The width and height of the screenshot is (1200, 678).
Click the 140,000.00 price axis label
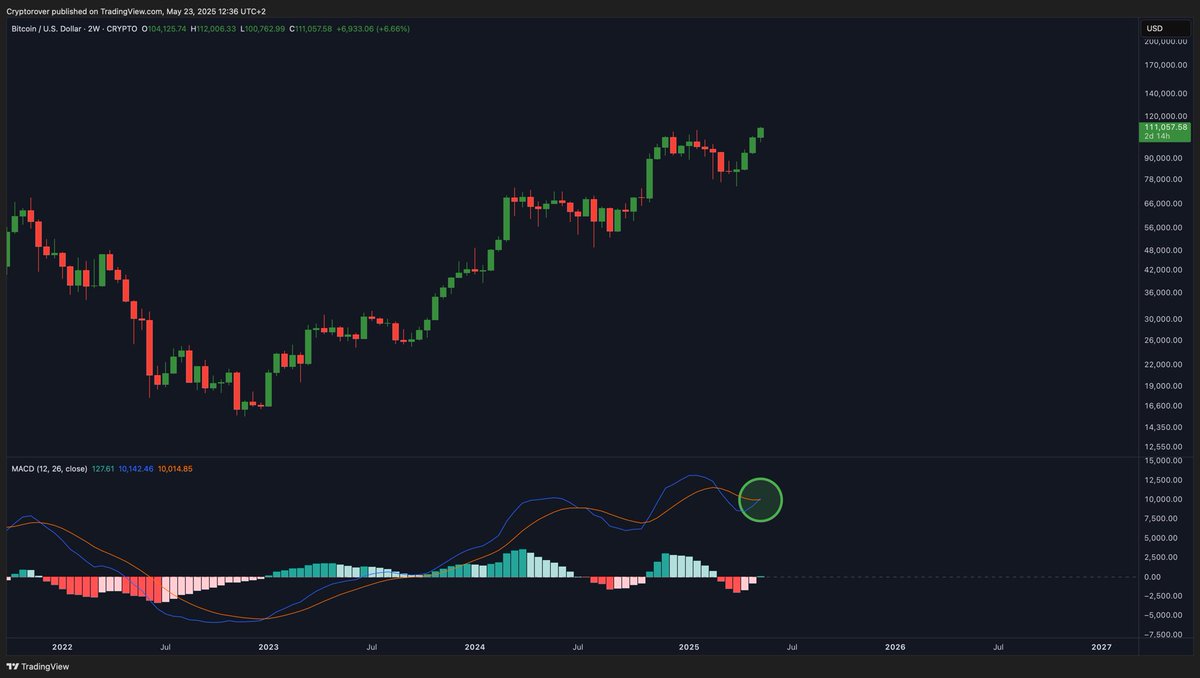pos(1165,93)
